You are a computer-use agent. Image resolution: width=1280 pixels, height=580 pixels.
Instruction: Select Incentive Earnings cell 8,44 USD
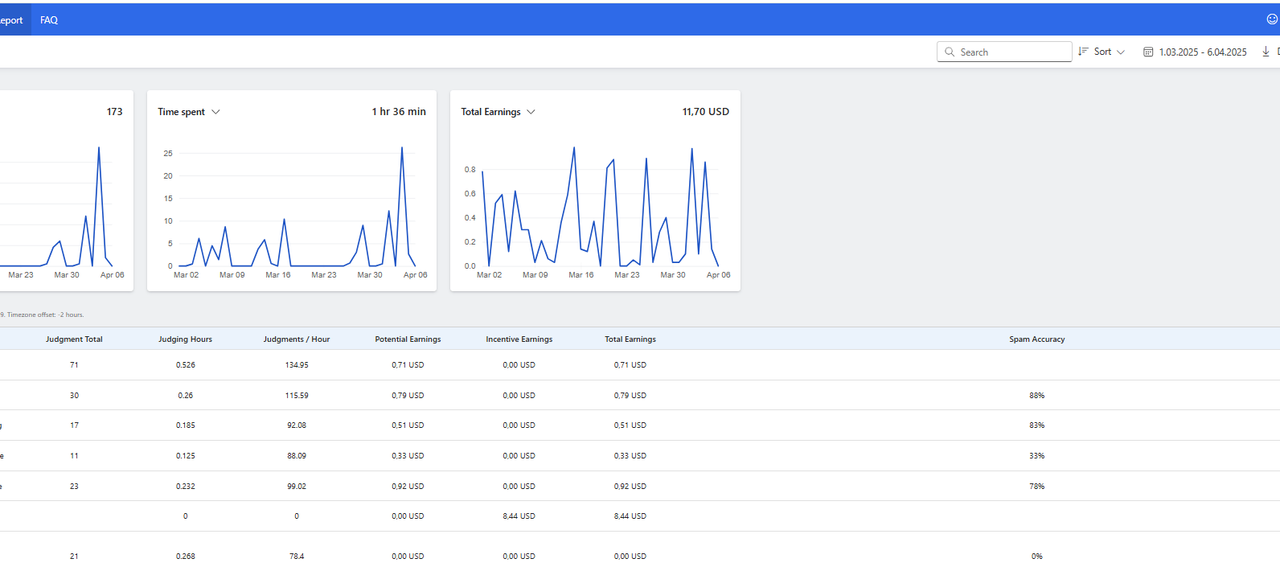[x=519, y=516]
